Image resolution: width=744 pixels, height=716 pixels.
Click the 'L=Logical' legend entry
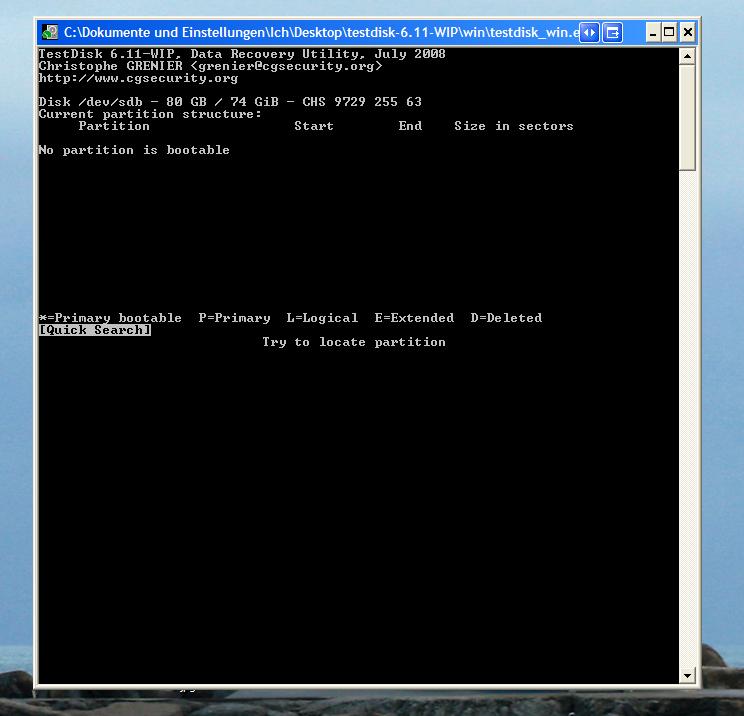point(322,318)
